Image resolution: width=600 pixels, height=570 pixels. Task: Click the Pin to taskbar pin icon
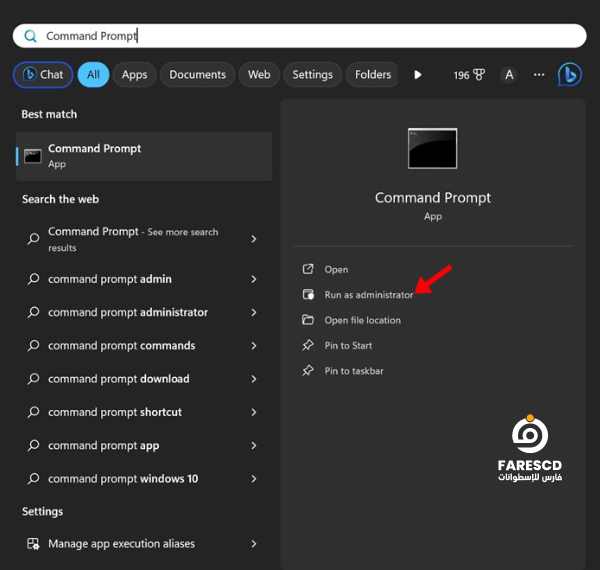click(308, 371)
